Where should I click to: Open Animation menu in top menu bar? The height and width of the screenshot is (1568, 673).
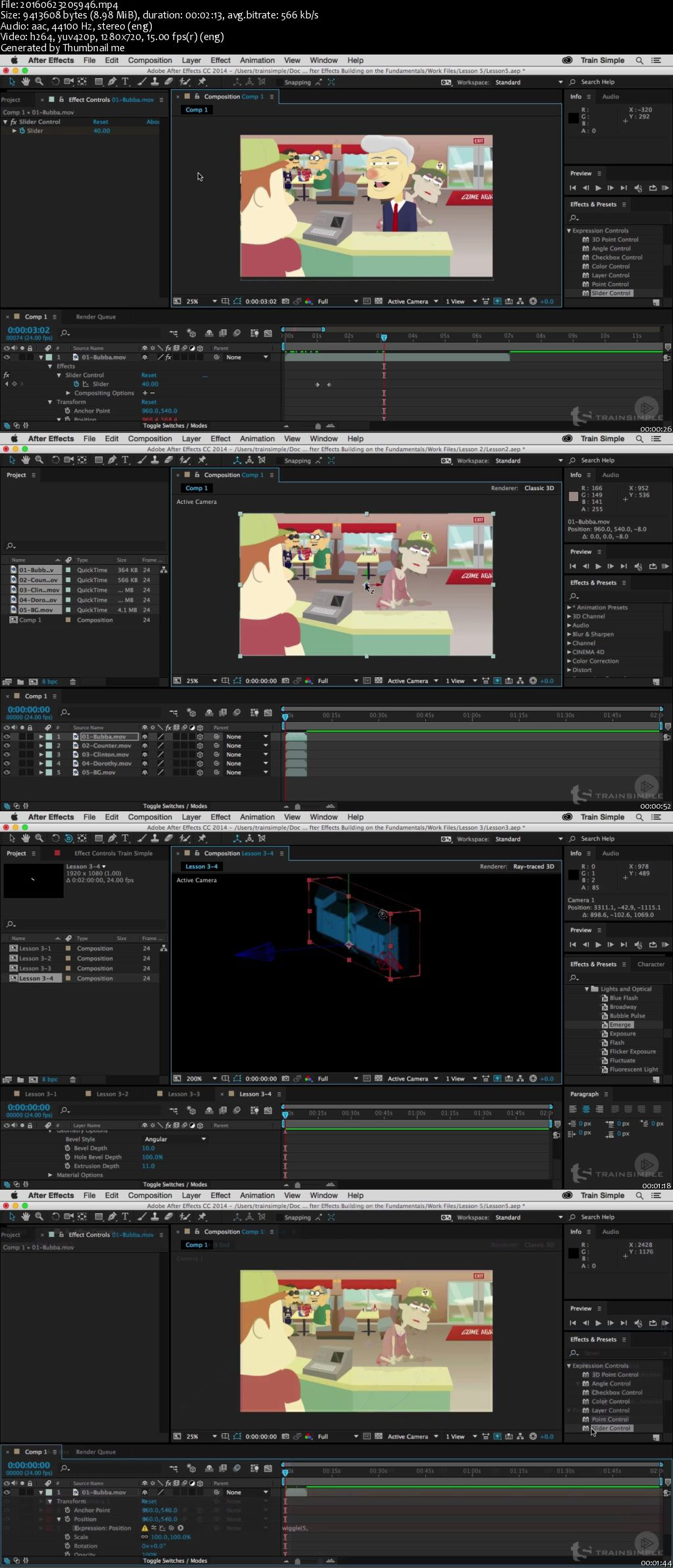[x=257, y=60]
